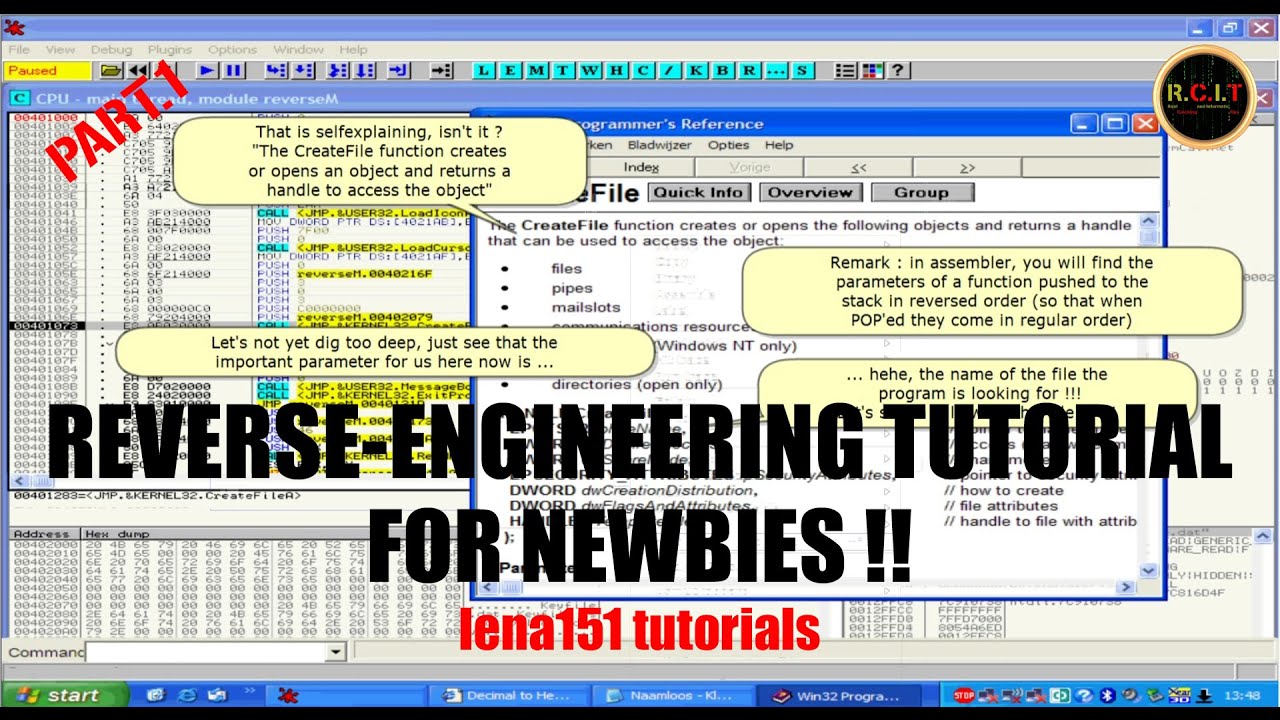The image size is (1280, 720).
Task: Open the OllyDbg Help menu
Action: pyautogui.click(x=353, y=49)
